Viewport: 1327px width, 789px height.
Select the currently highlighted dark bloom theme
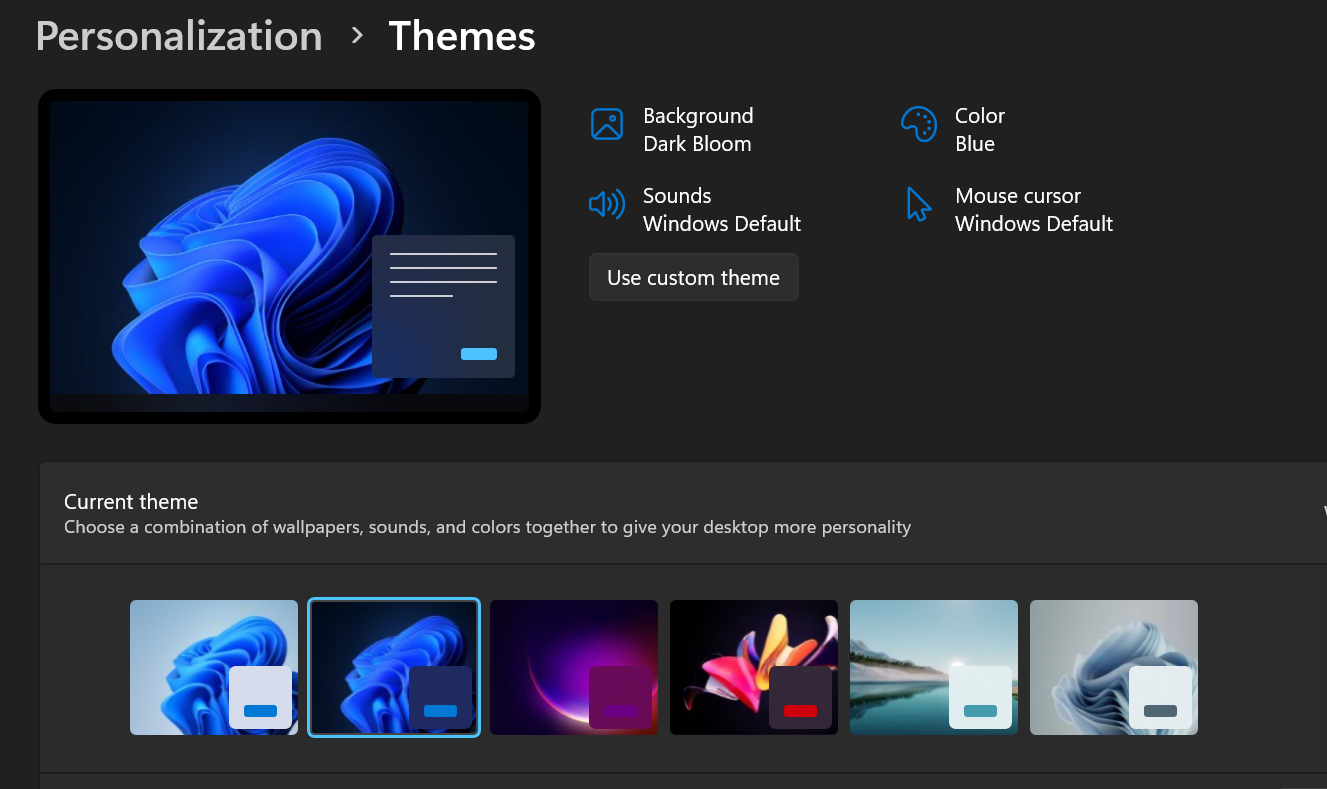click(x=393, y=667)
